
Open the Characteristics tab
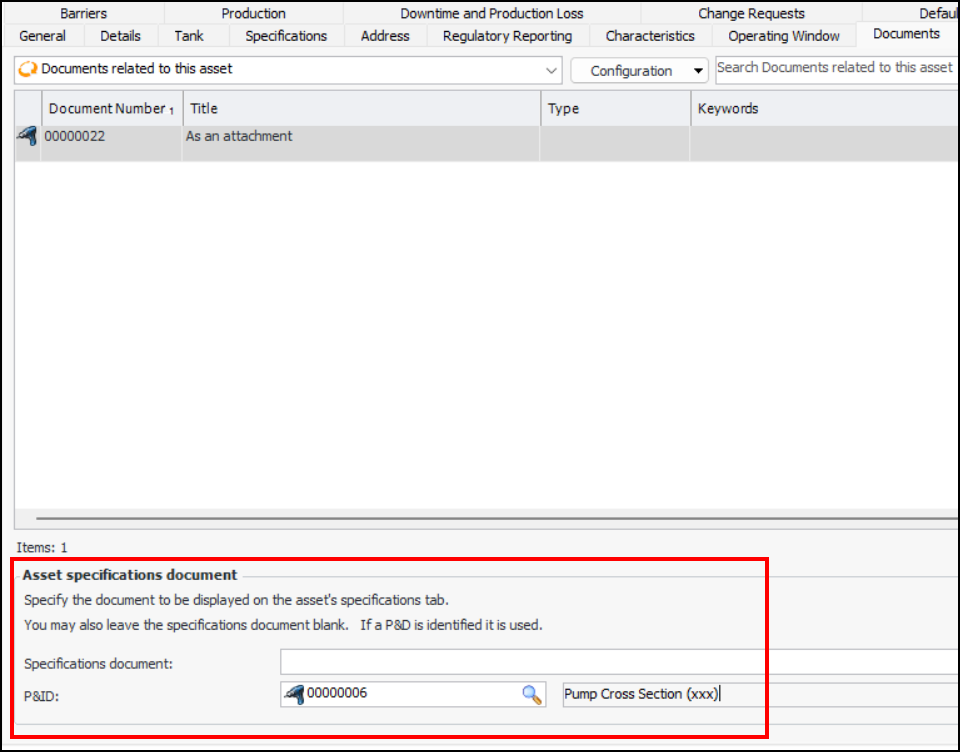click(650, 36)
